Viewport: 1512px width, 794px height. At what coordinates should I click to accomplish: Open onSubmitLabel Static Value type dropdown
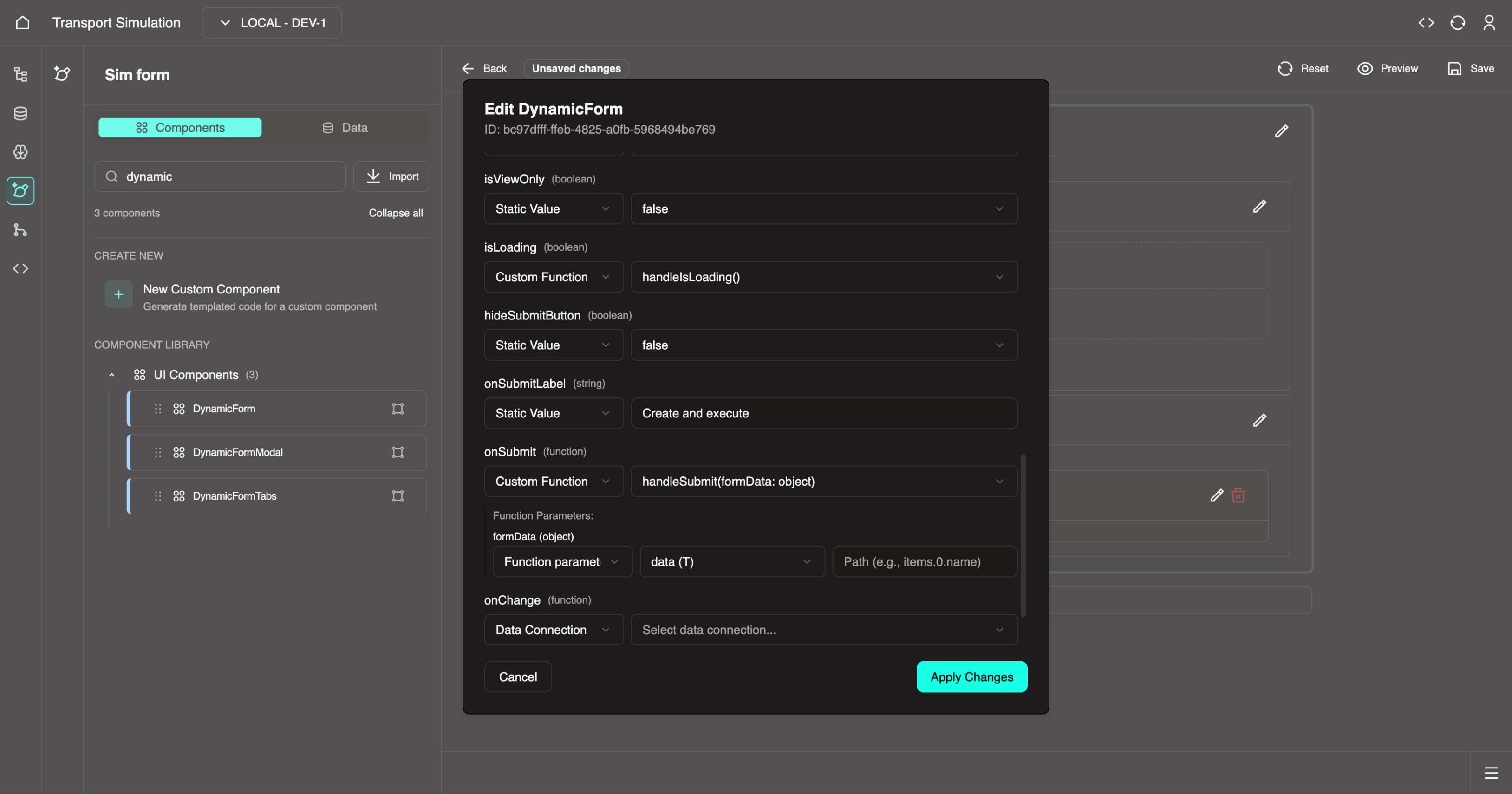point(554,413)
